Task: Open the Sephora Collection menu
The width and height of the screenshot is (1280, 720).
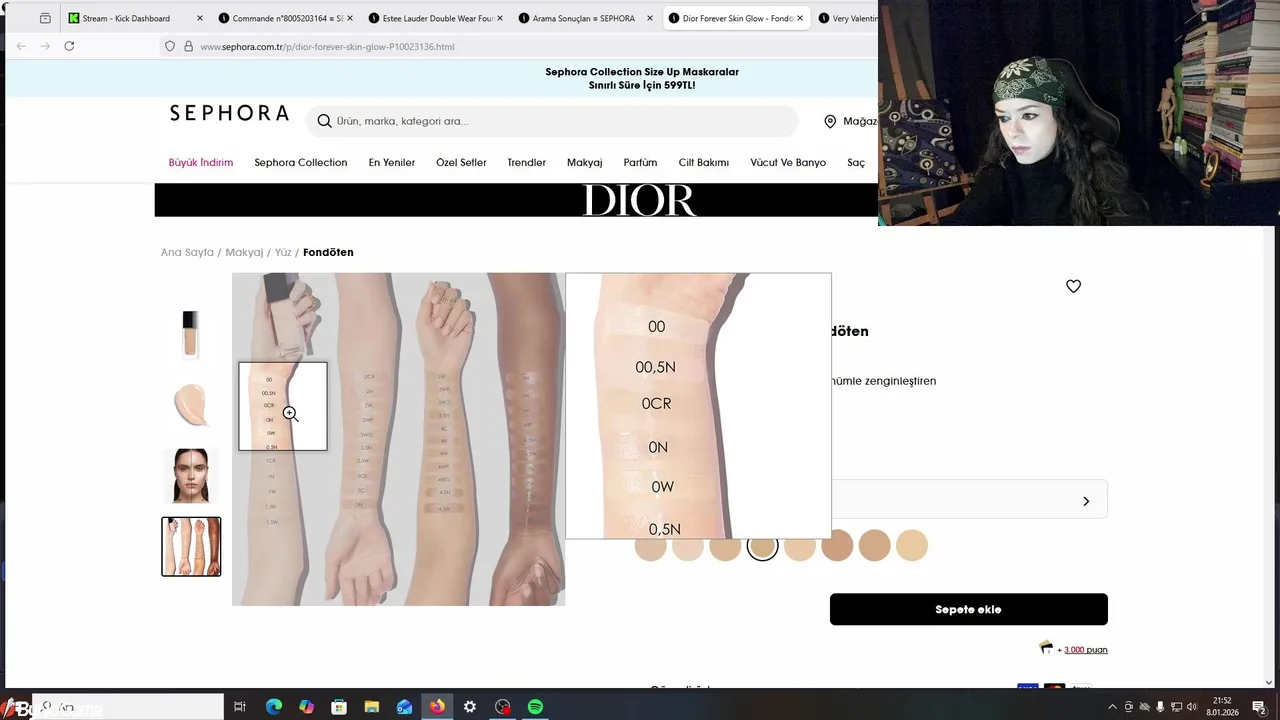Action: (x=301, y=162)
